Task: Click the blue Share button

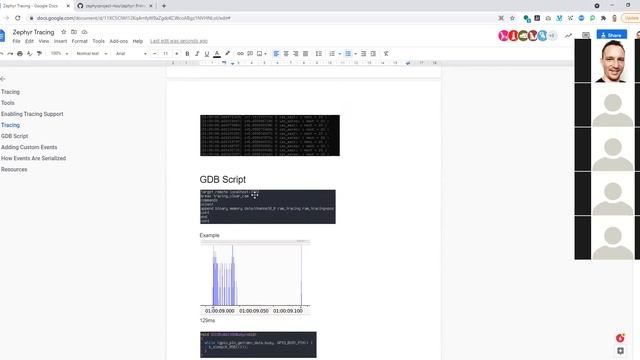Action: click(x=611, y=35)
